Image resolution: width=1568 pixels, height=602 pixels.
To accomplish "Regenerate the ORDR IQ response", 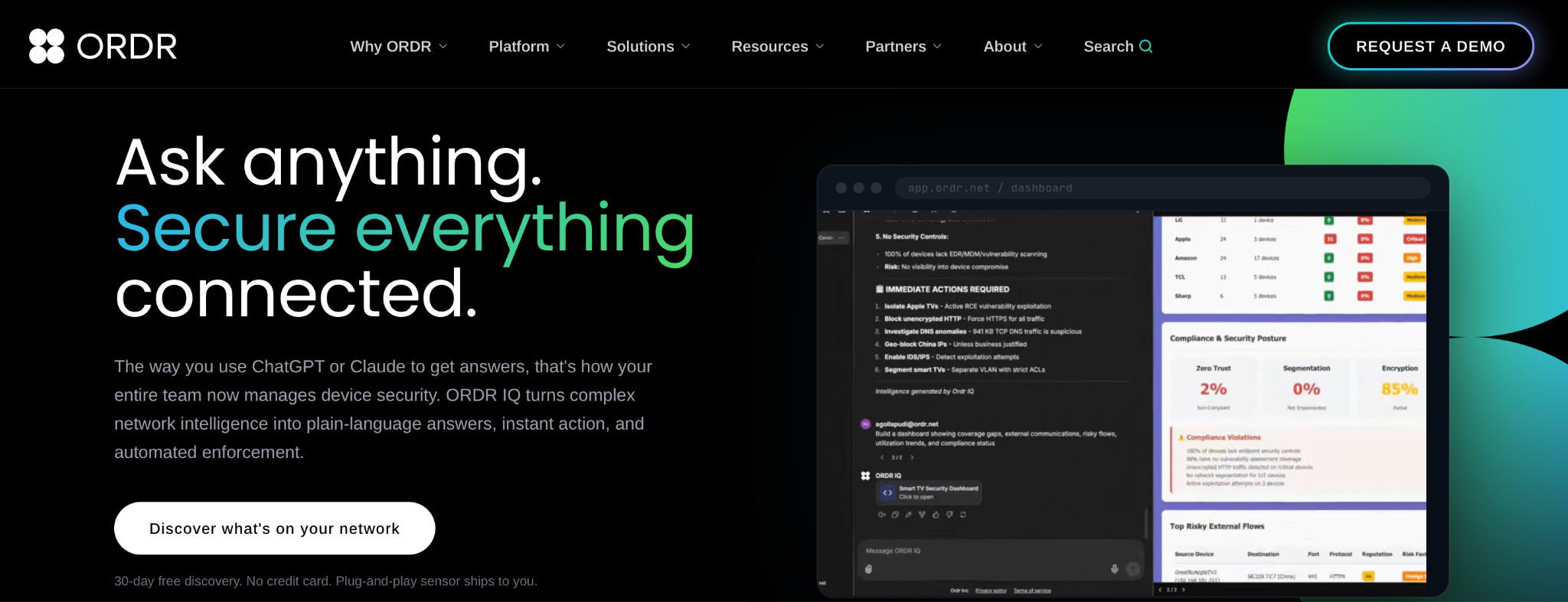I will (x=963, y=515).
